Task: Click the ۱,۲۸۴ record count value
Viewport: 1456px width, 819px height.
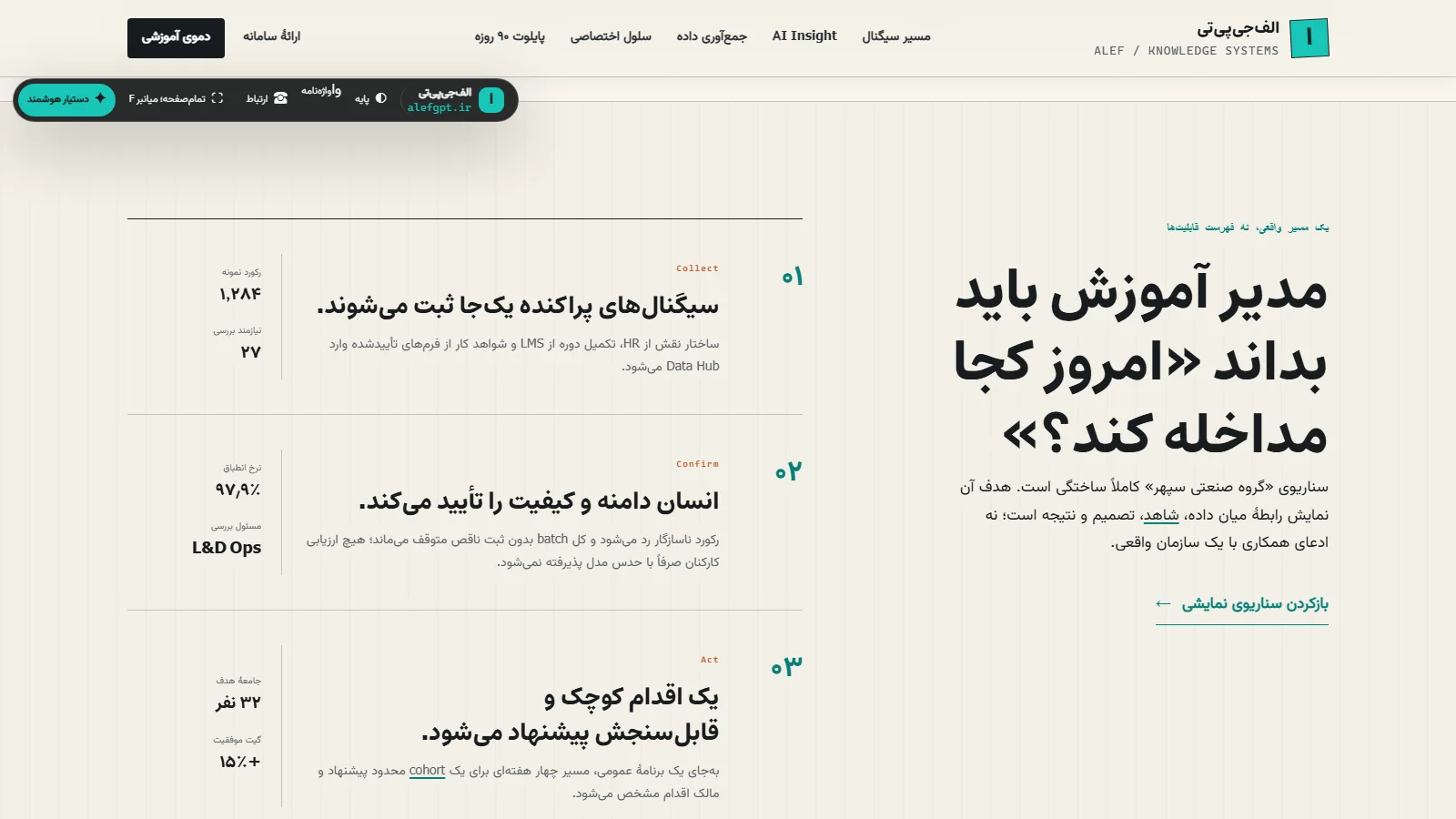Action: click(x=240, y=294)
